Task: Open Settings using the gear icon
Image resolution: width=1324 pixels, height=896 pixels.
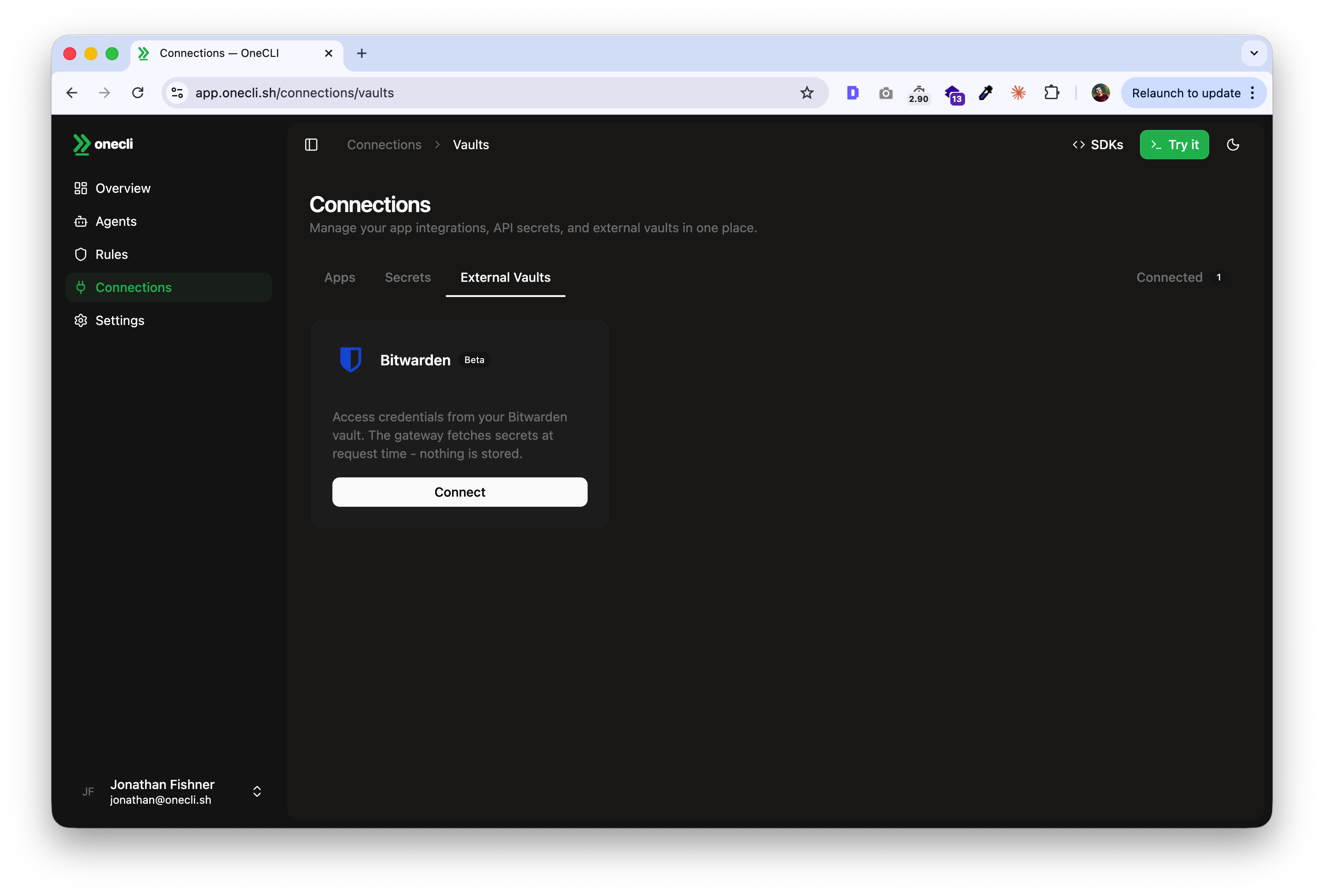Action: pyautogui.click(x=81, y=320)
